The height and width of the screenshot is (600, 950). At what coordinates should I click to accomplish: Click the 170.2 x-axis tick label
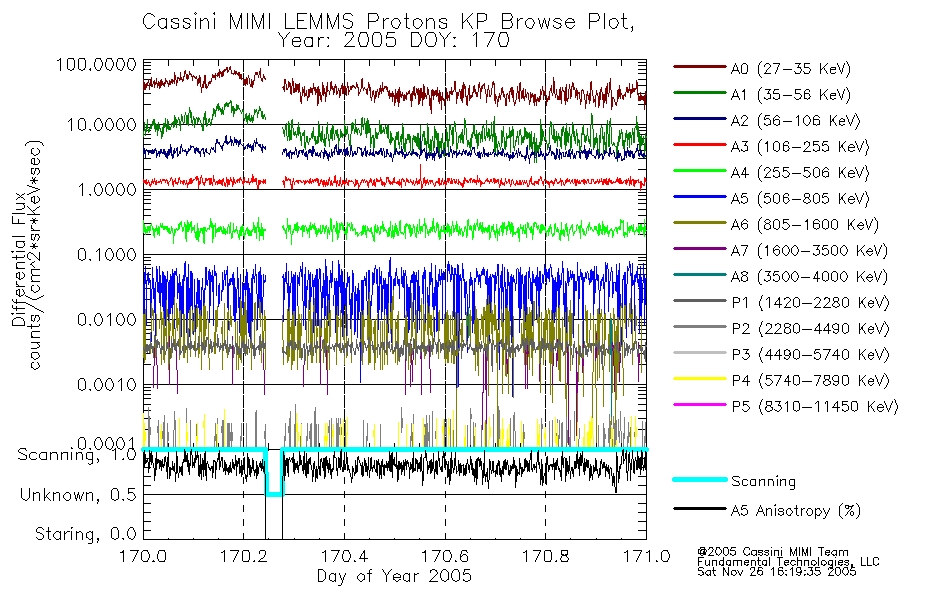(244, 556)
